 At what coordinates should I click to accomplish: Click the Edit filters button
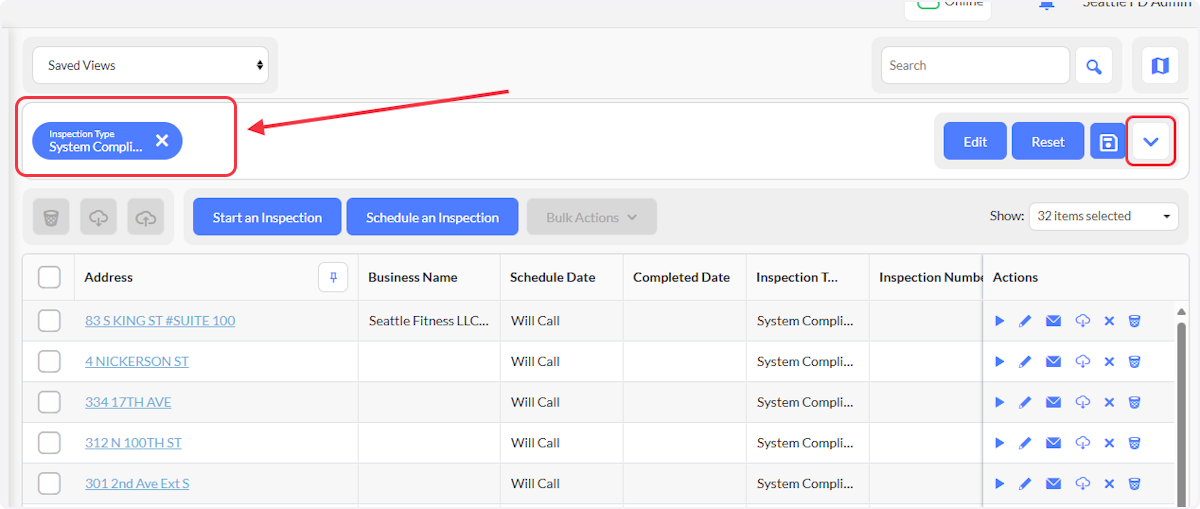pyautogui.click(x=975, y=142)
